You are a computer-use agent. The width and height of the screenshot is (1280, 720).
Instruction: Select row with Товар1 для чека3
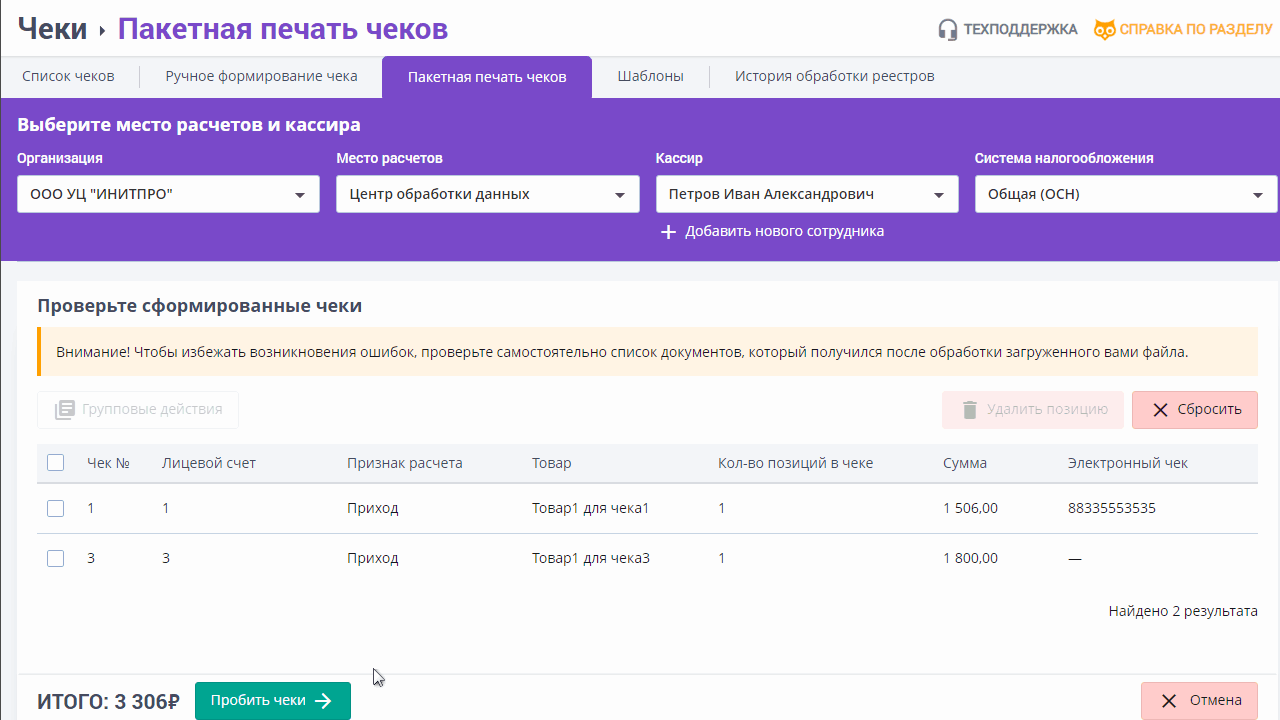pos(590,558)
